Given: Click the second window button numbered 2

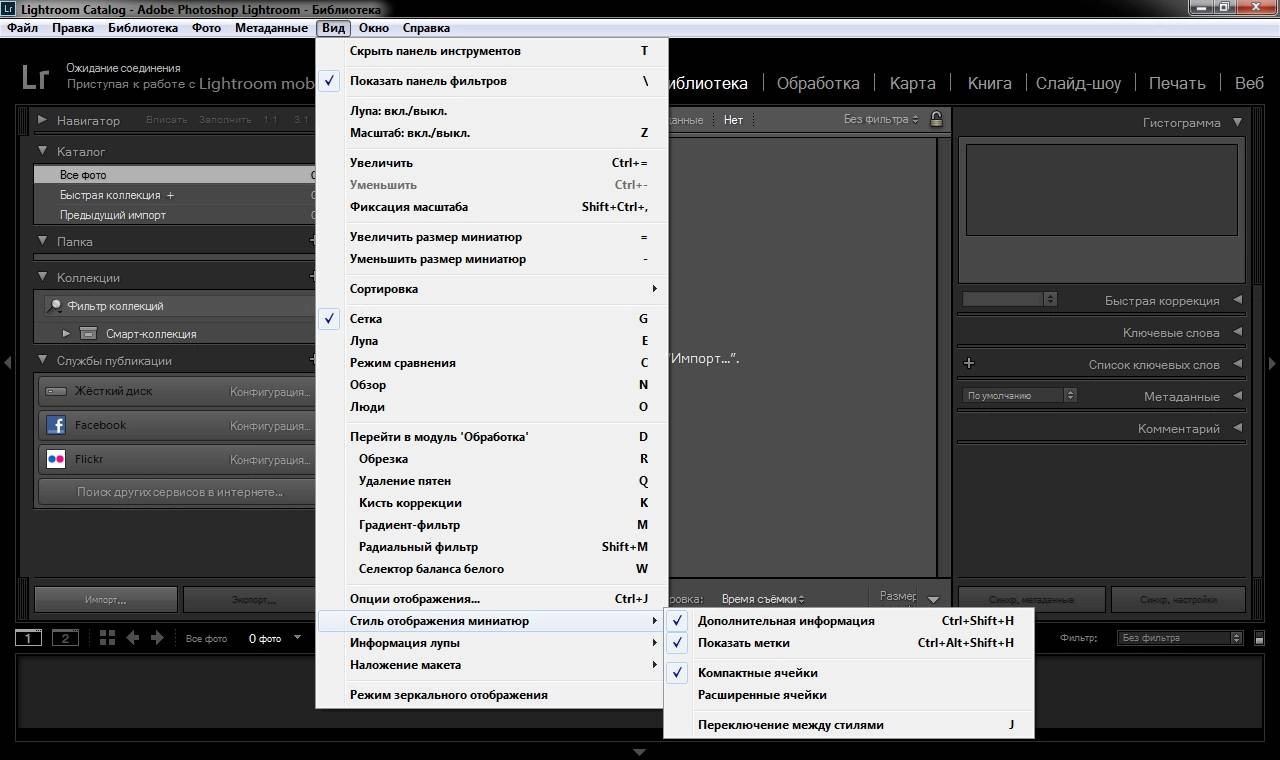Looking at the screenshot, I should click(x=65, y=638).
